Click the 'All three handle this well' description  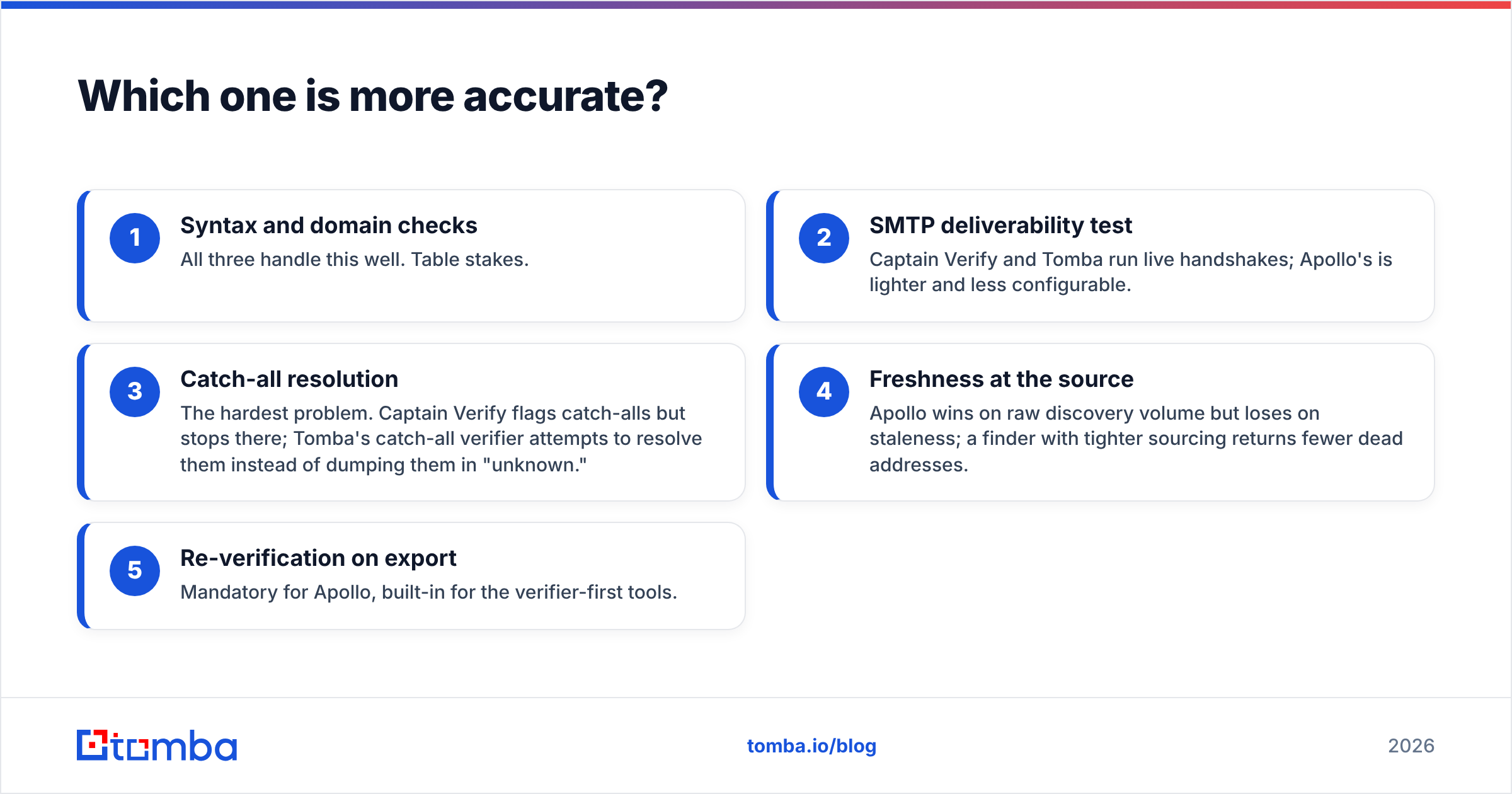click(x=355, y=260)
